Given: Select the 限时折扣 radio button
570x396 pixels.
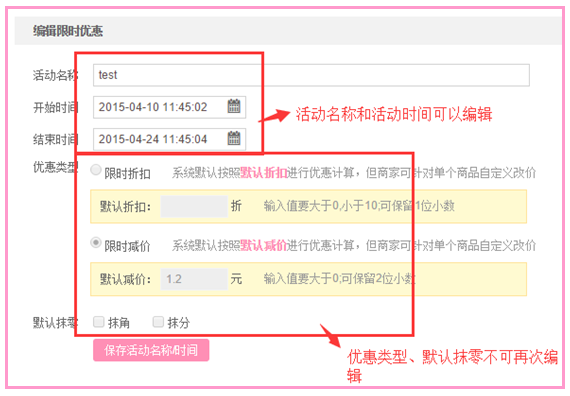Looking at the screenshot, I should click(x=96, y=169).
